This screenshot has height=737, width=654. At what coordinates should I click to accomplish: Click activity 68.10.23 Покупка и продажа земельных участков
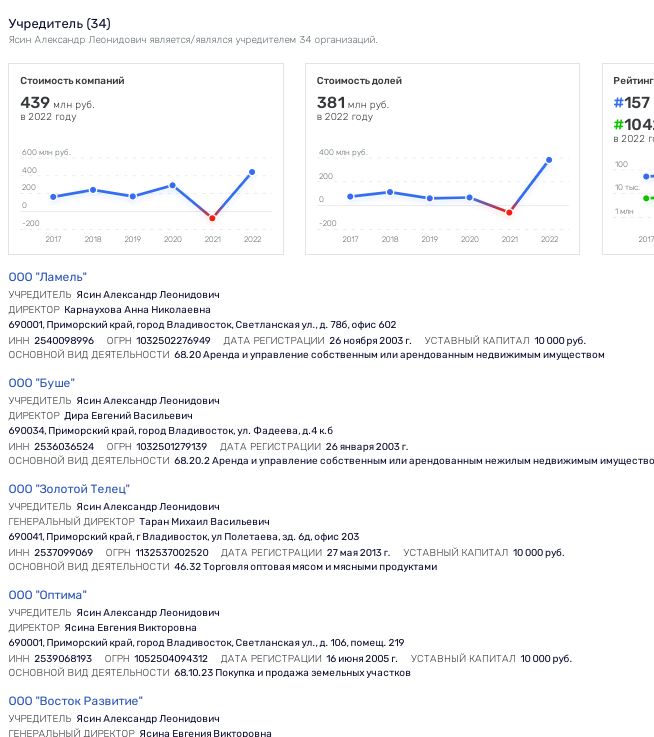tap(292, 673)
